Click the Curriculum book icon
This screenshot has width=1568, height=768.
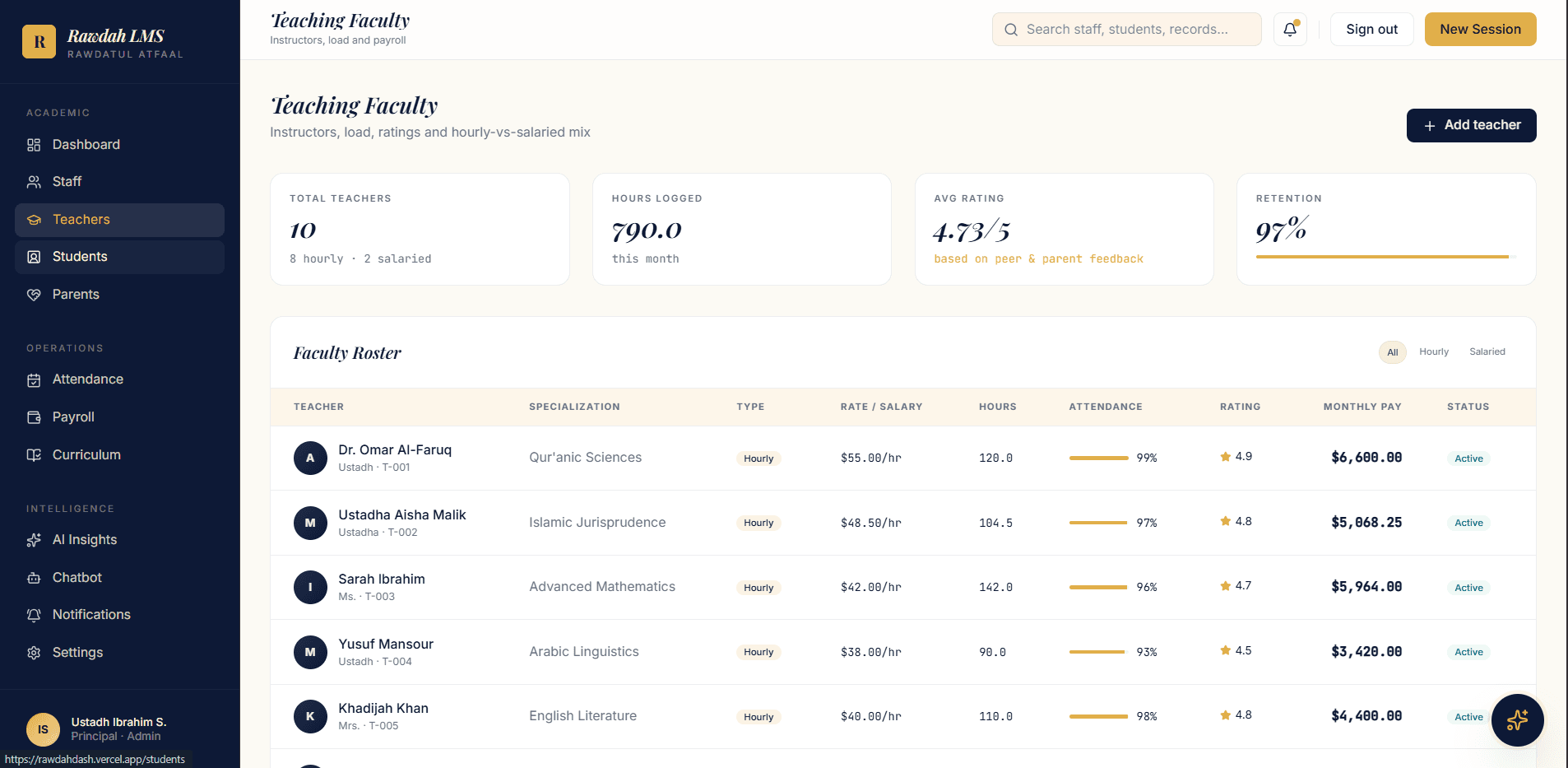[34, 455]
